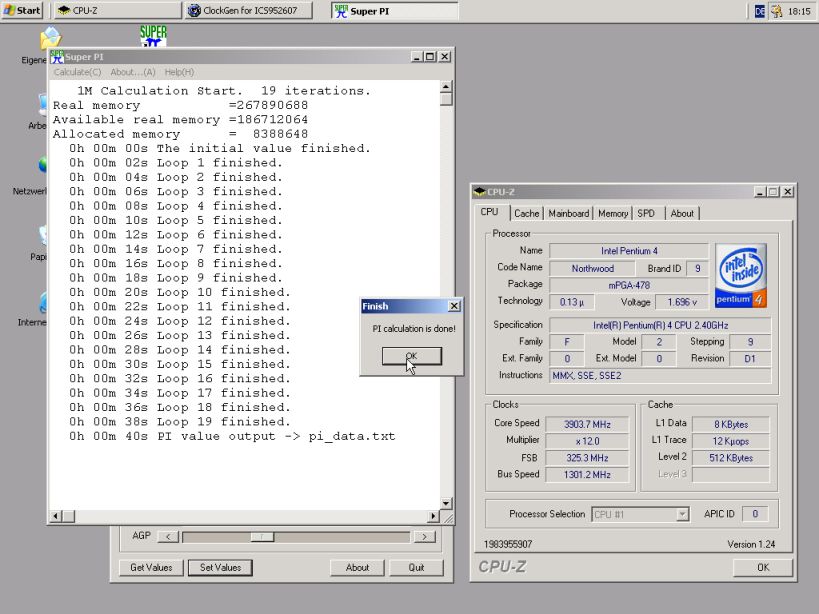This screenshot has width=819, height=614.
Task: Activate Super PI taskbar button
Action: 394,10
